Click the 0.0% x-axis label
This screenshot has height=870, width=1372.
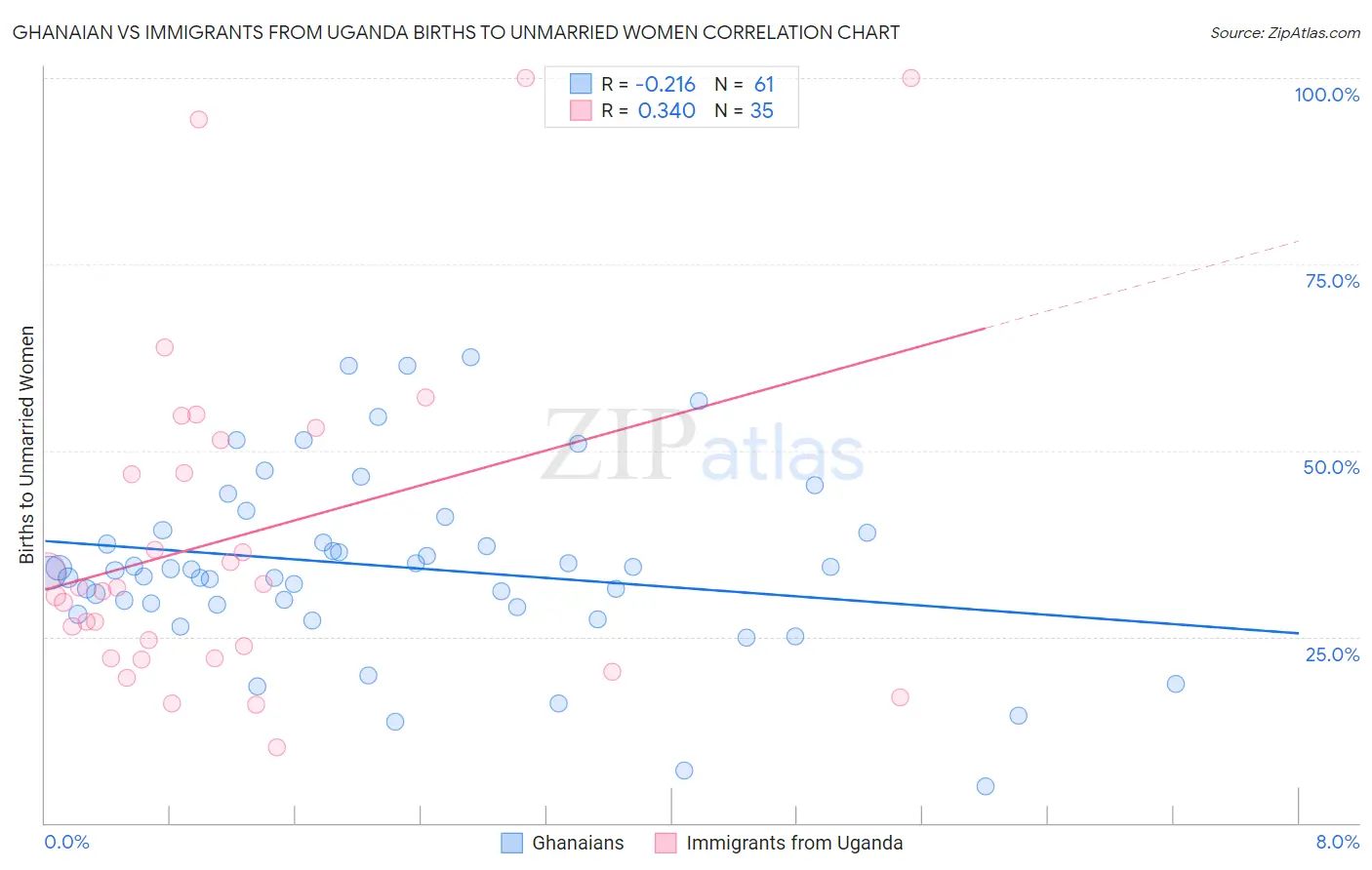[x=66, y=842]
